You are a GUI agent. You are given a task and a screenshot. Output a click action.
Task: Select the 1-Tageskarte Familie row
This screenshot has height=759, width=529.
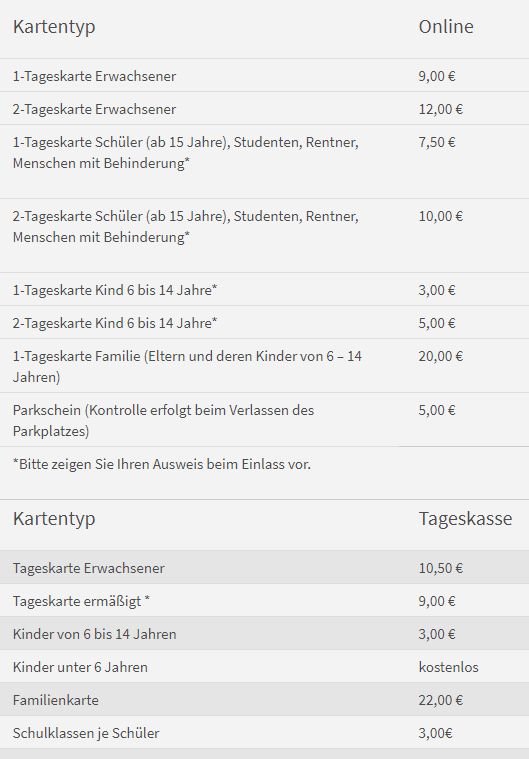[x=264, y=365]
